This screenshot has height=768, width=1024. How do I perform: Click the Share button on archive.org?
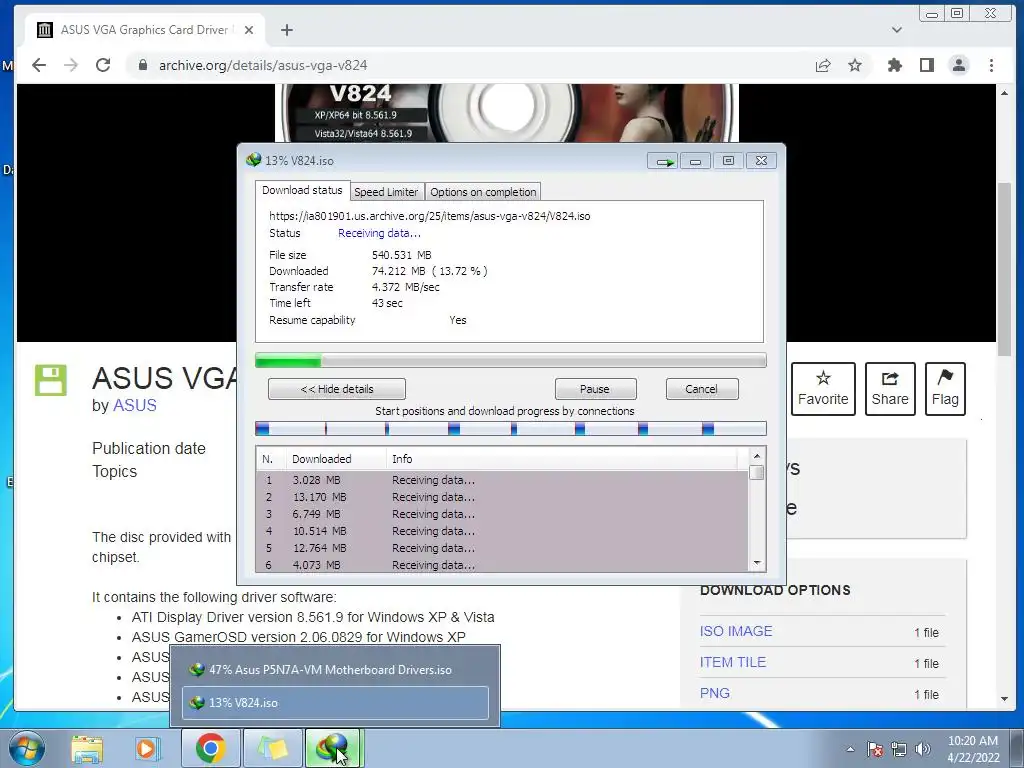(890, 389)
